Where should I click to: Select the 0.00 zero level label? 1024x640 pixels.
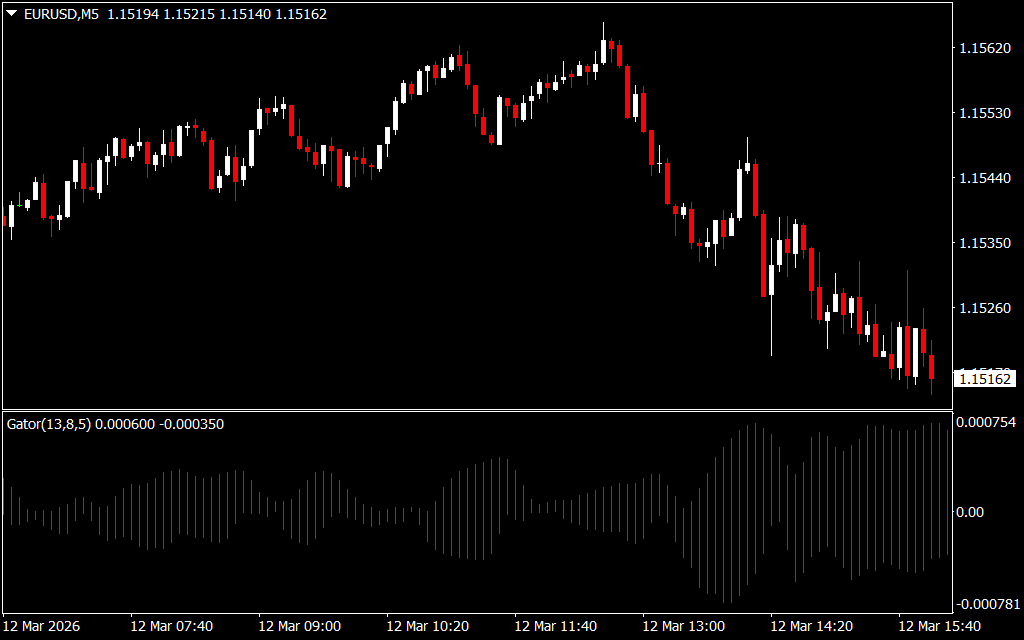970,512
